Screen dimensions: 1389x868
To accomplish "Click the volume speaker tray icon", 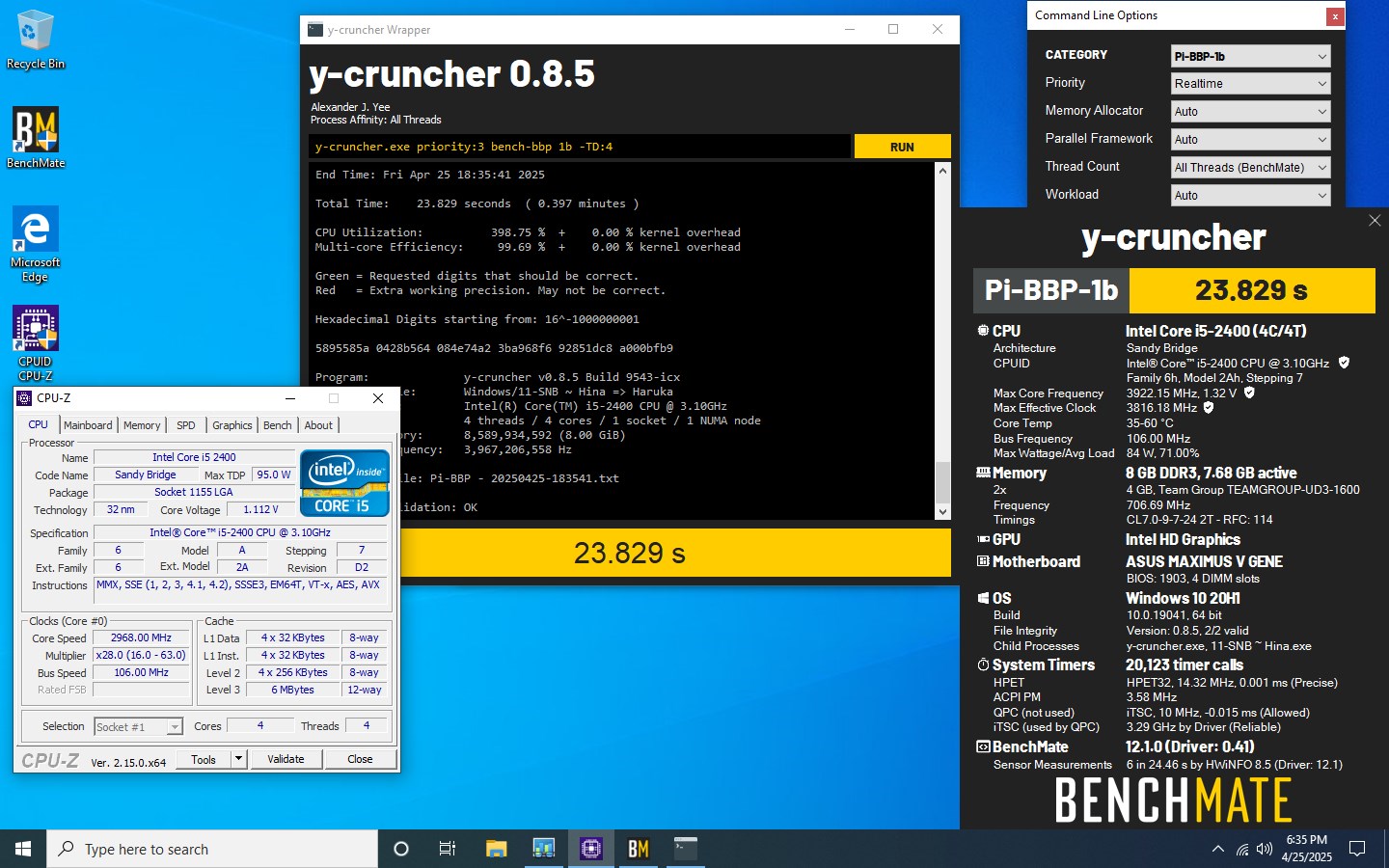I will pos(1265,849).
